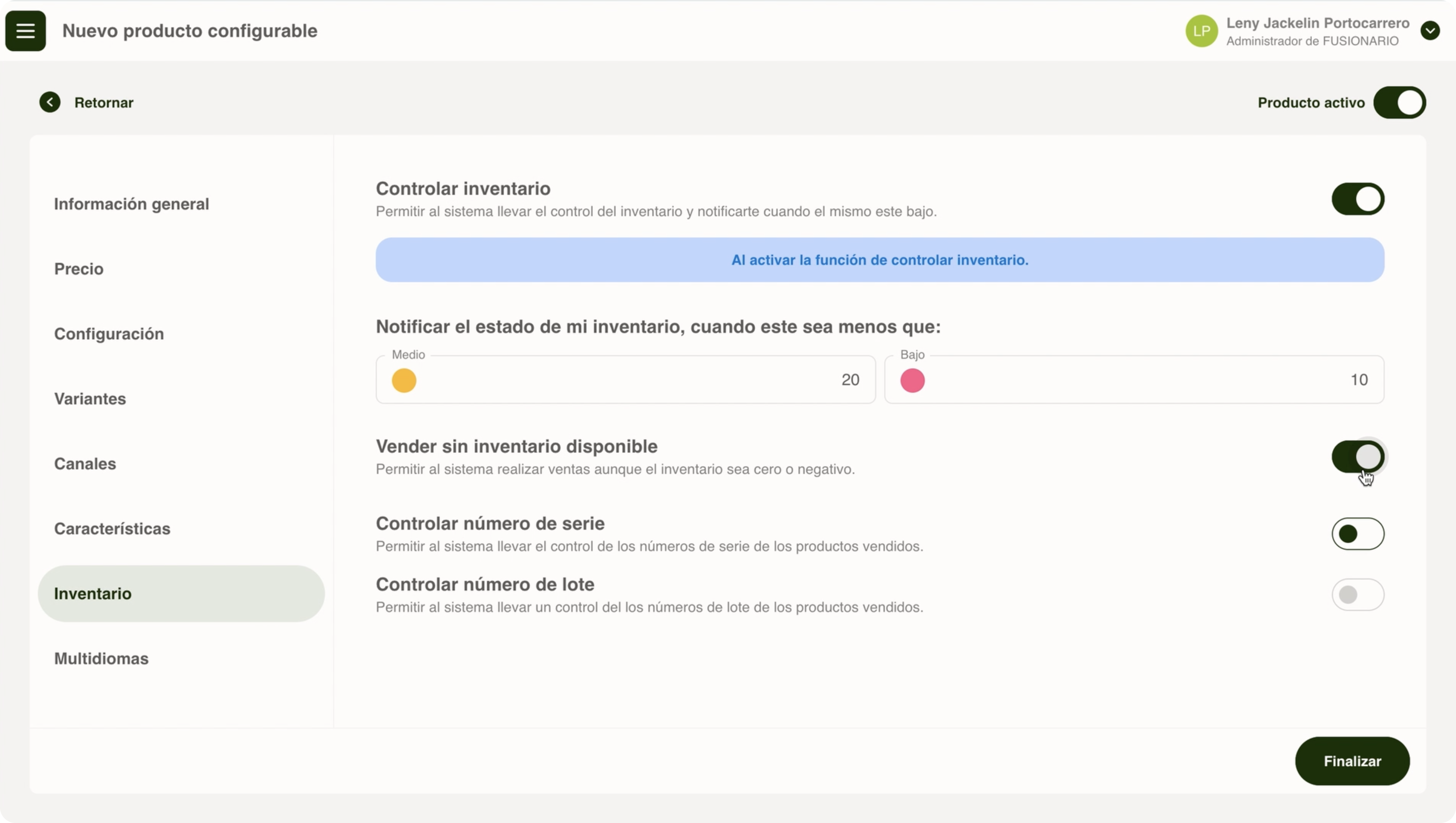Toggle the Producto activo switch
This screenshot has width=1456, height=823.
(x=1400, y=102)
